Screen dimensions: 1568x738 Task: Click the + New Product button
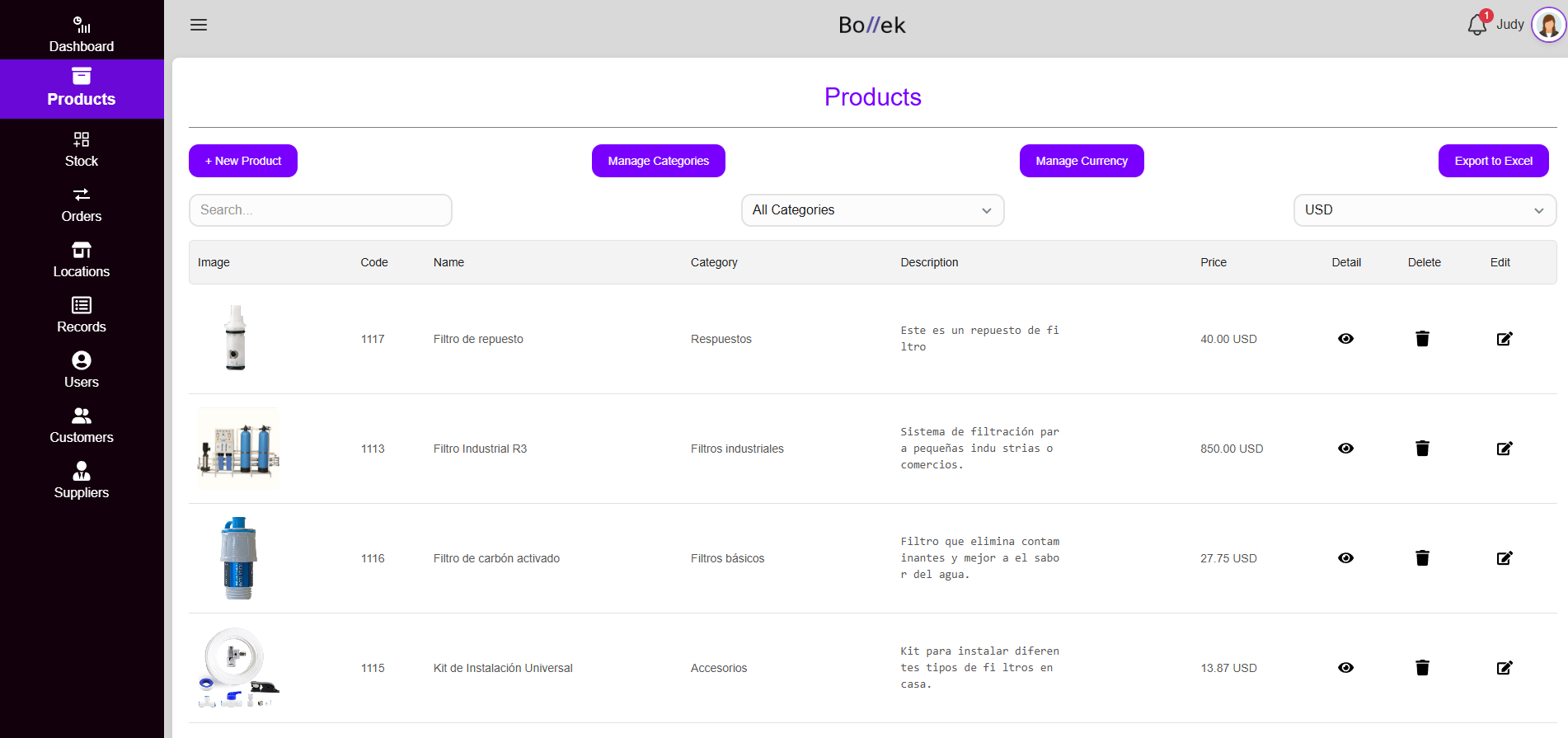[243, 161]
